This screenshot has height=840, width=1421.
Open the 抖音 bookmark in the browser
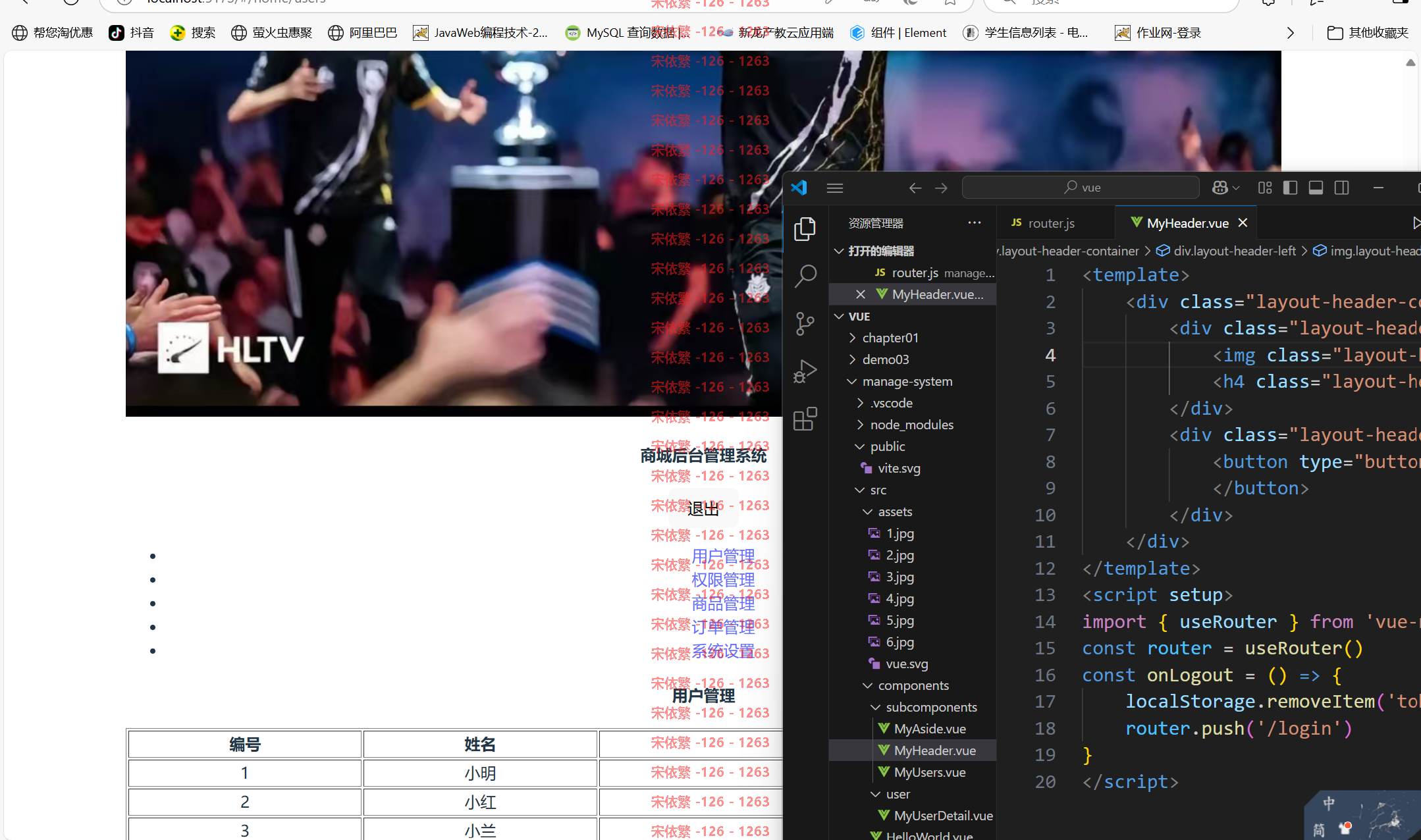click(x=131, y=33)
